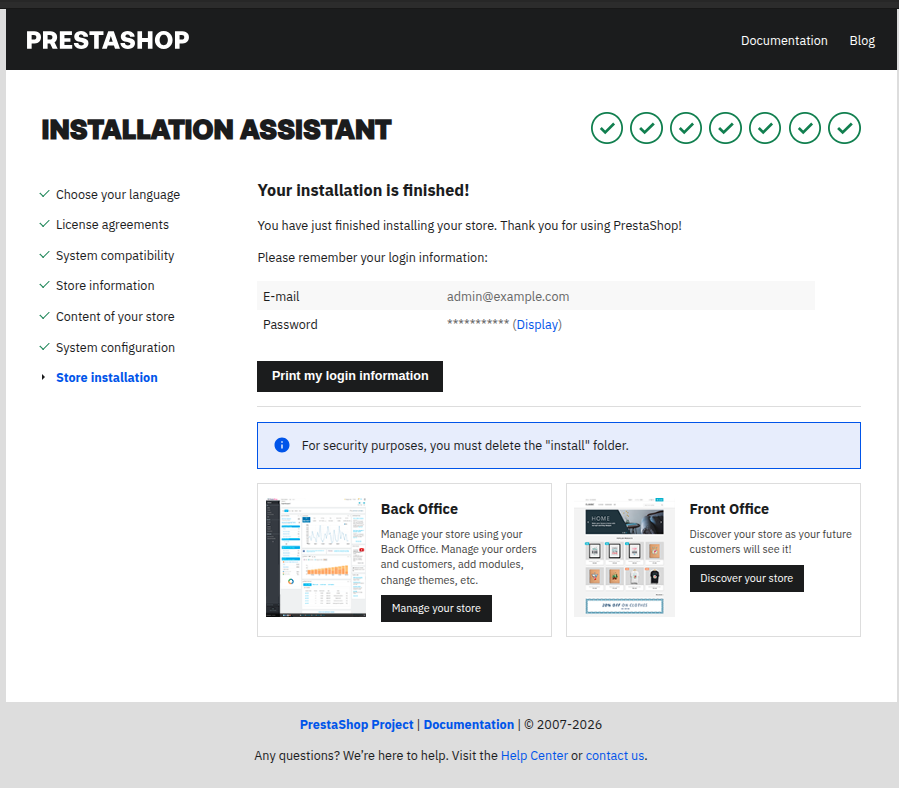Click the first progress step checkmark circle

tap(606, 128)
